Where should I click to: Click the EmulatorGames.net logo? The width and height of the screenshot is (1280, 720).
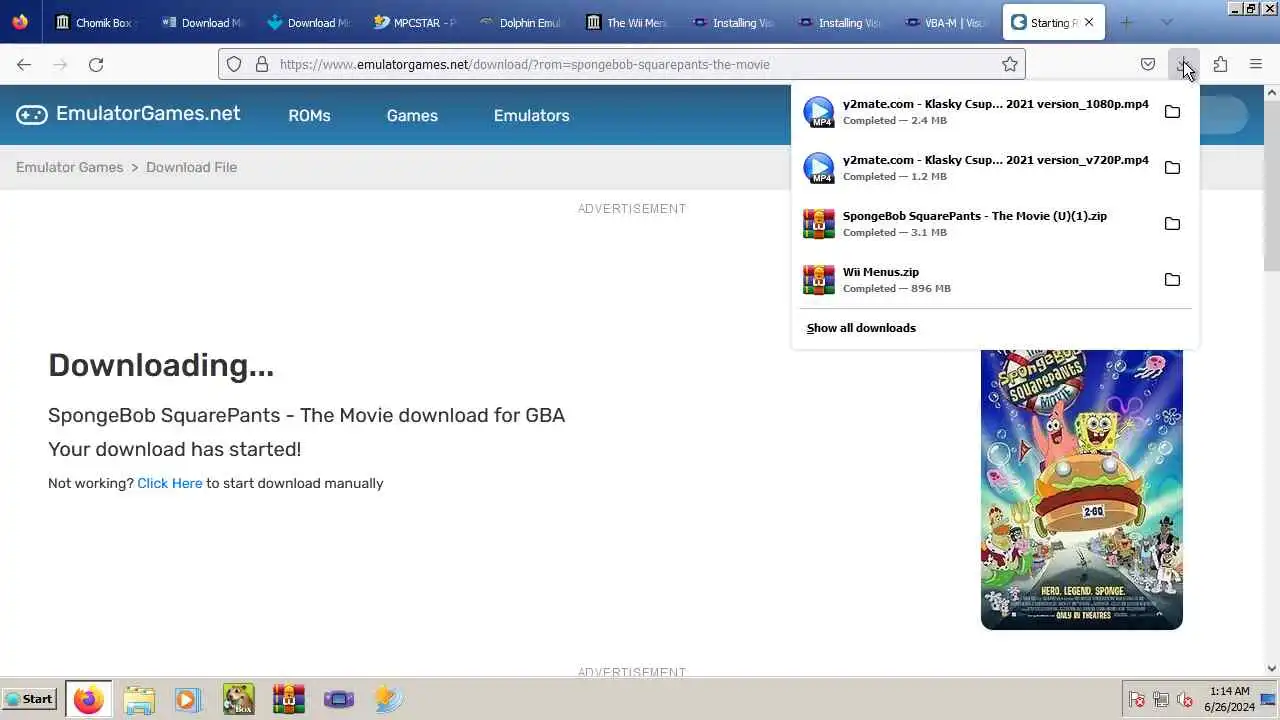point(128,114)
